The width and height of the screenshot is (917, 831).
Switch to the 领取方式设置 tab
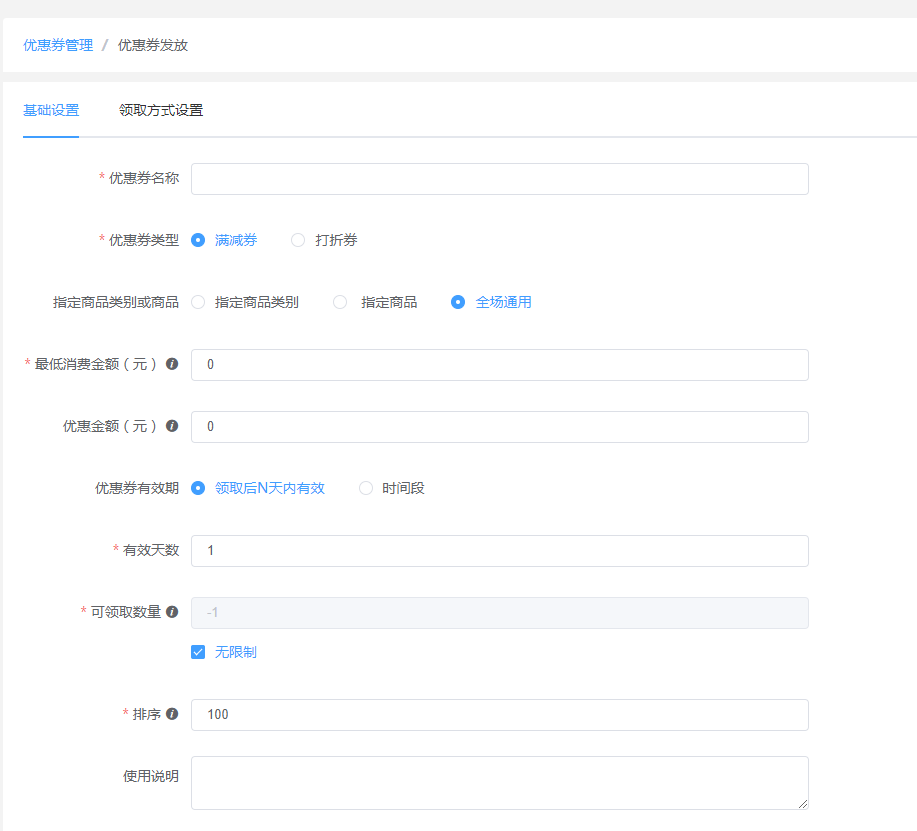pyautogui.click(x=161, y=110)
